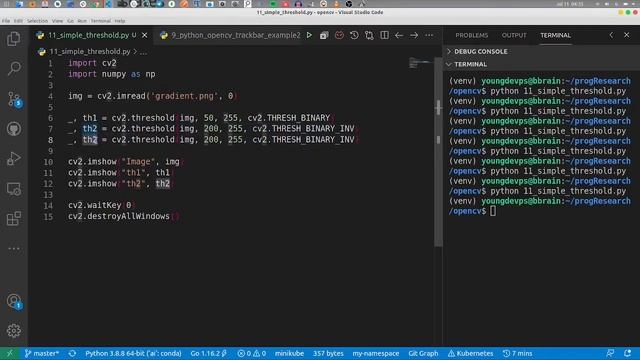This screenshot has height=360, width=640.
Task: Switch to the Output tab
Action: 514,36
